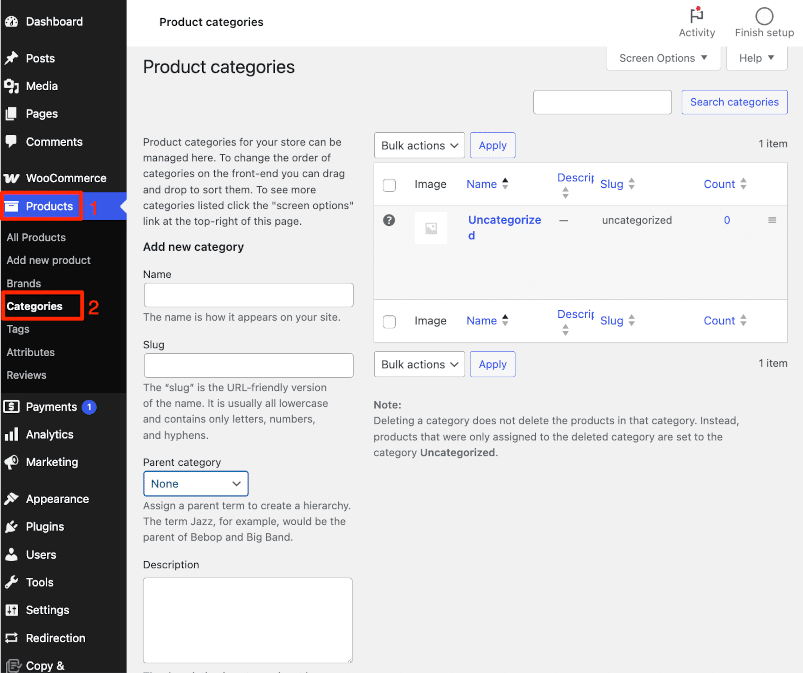Click the Analytics bar chart icon
Image resolution: width=803 pixels, height=673 pixels.
[11, 434]
